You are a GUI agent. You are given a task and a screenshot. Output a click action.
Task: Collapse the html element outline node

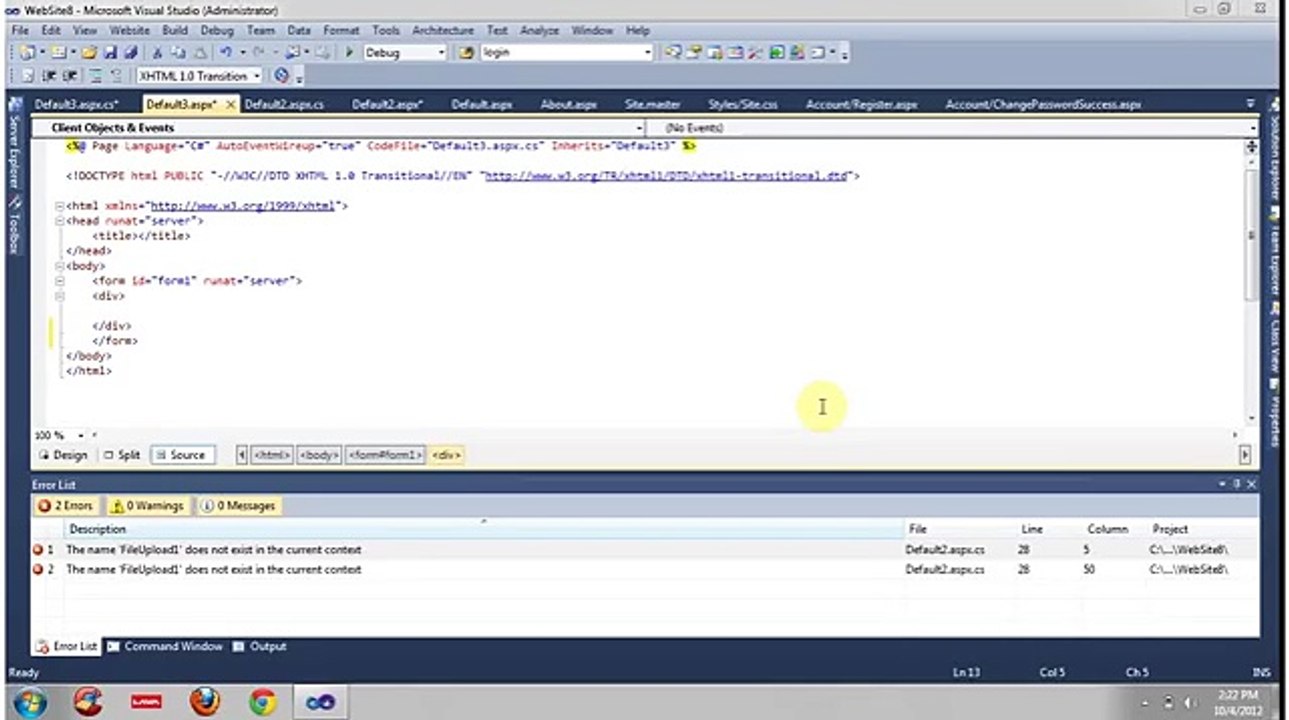click(60, 206)
